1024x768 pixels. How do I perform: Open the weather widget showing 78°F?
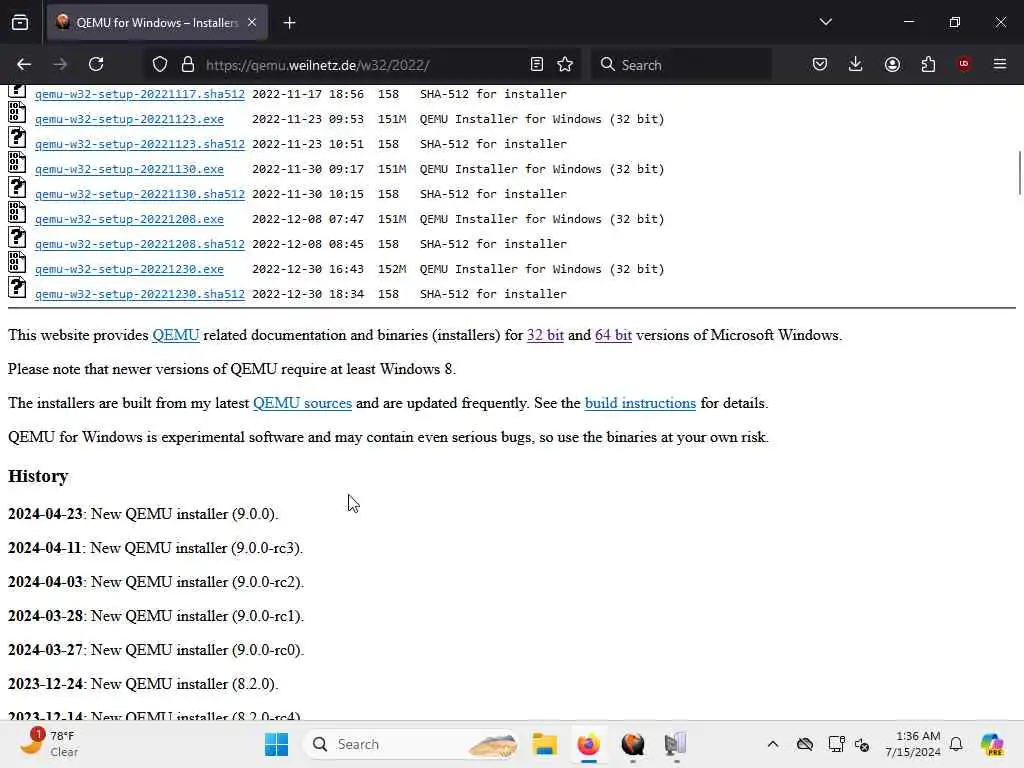(x=48, y=744)
